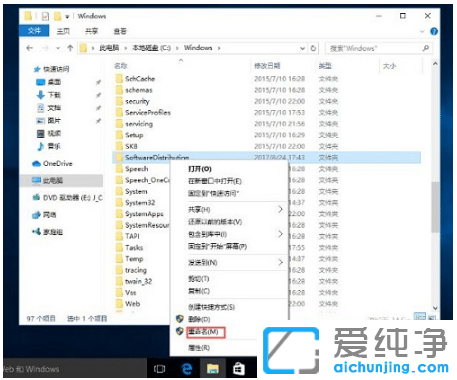Go up one folder level
The image size is (457, 380).
(x=70, y=48)
